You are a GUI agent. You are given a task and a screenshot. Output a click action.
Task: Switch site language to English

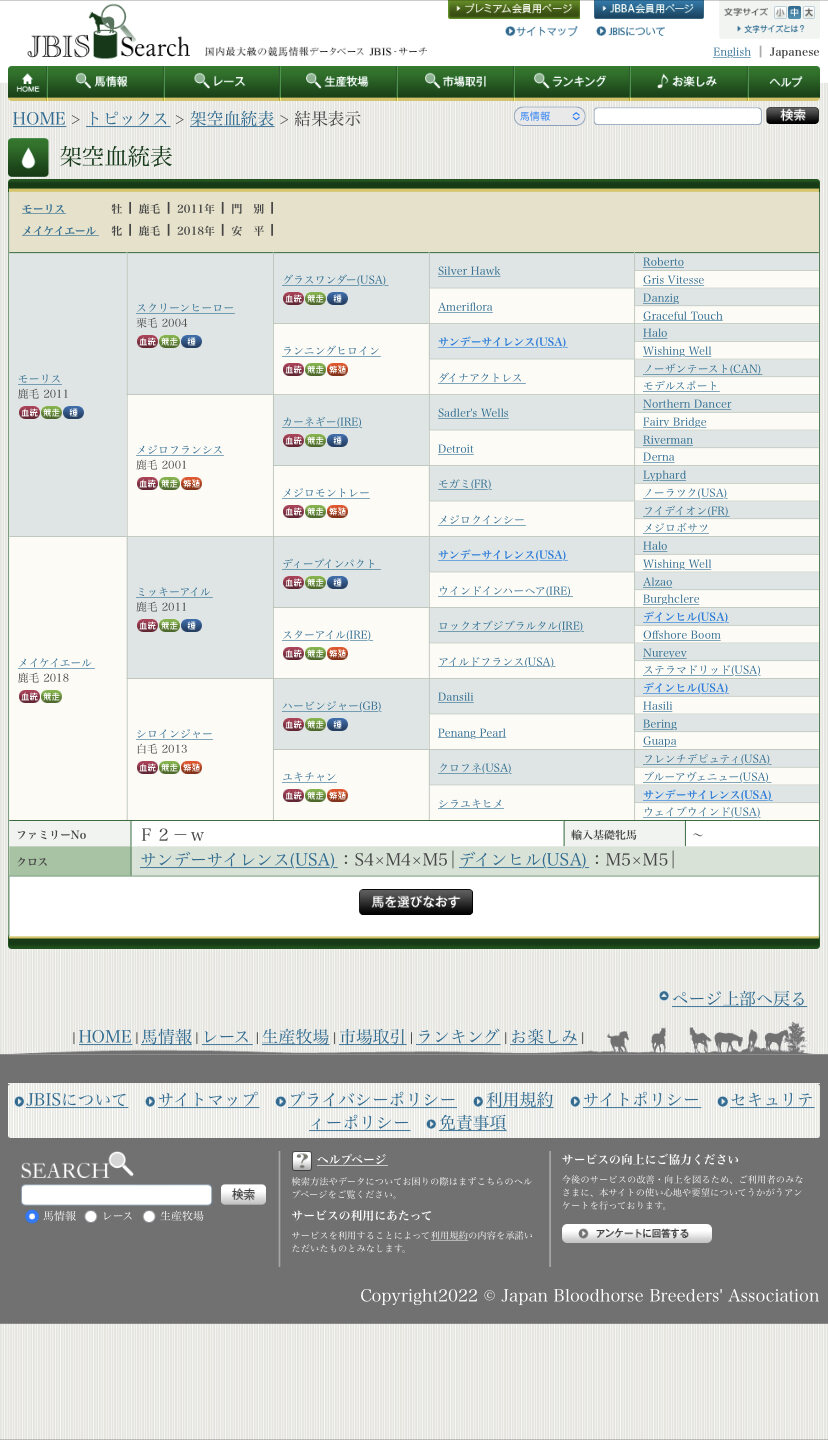point(732,52)
